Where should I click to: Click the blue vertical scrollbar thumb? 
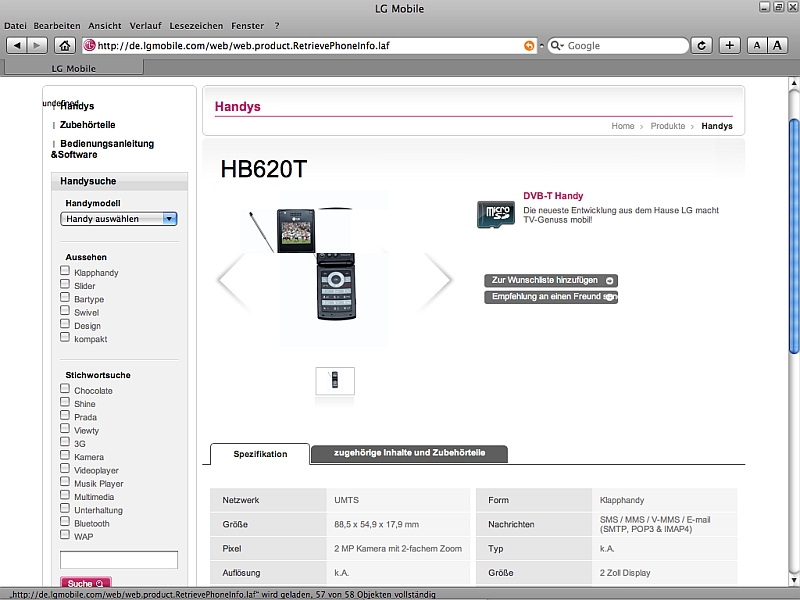pyautogui.click(x=794, y=235)
